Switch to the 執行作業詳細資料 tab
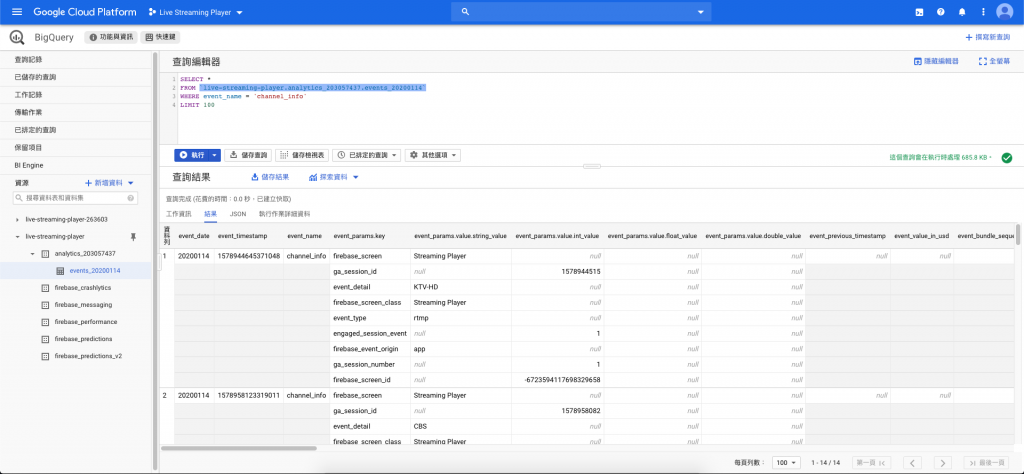This screenshot has width=1024, height=474. pyautogui.click(x=285, y=213)
